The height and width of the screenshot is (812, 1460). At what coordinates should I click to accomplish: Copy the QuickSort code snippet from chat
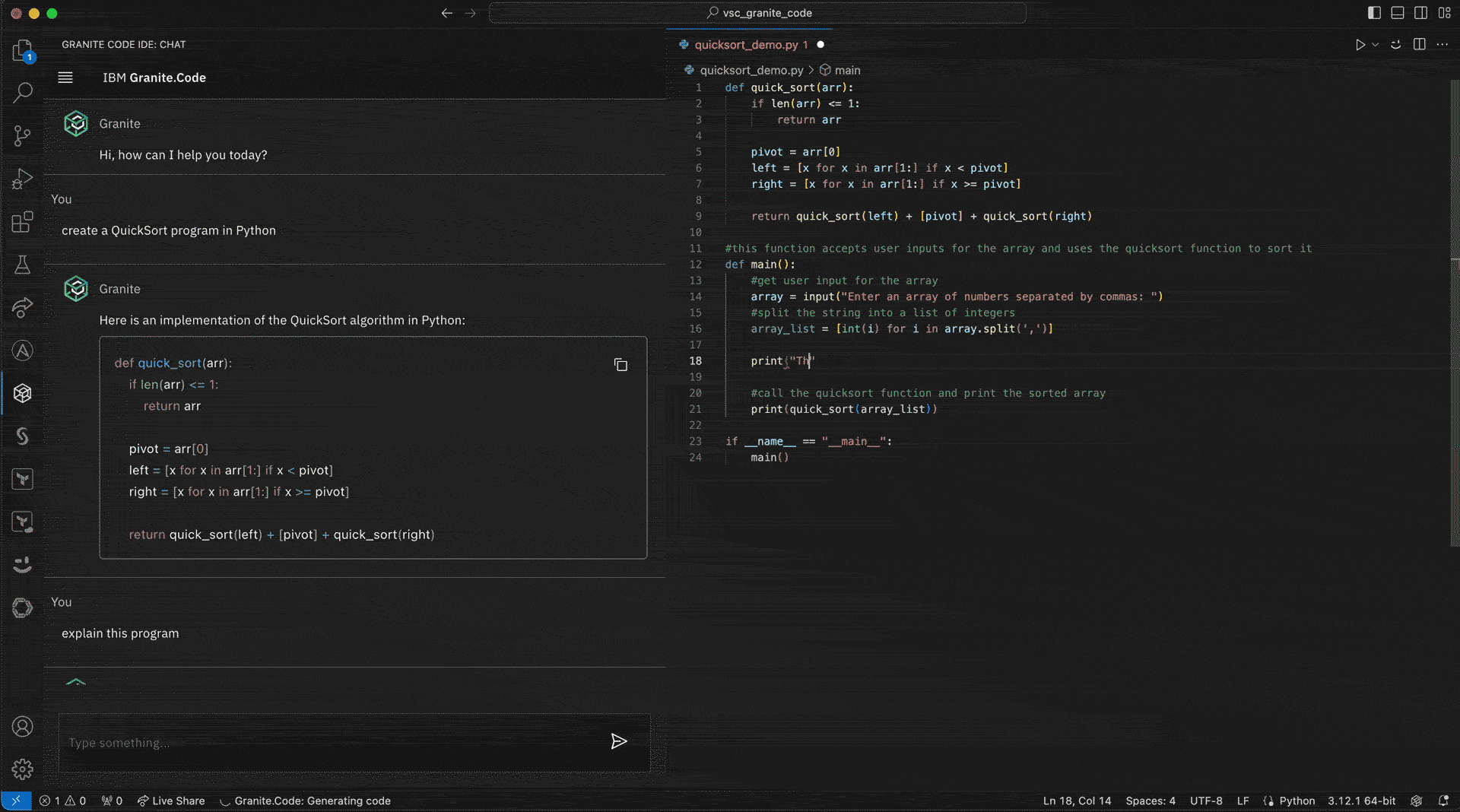[621, 365]
